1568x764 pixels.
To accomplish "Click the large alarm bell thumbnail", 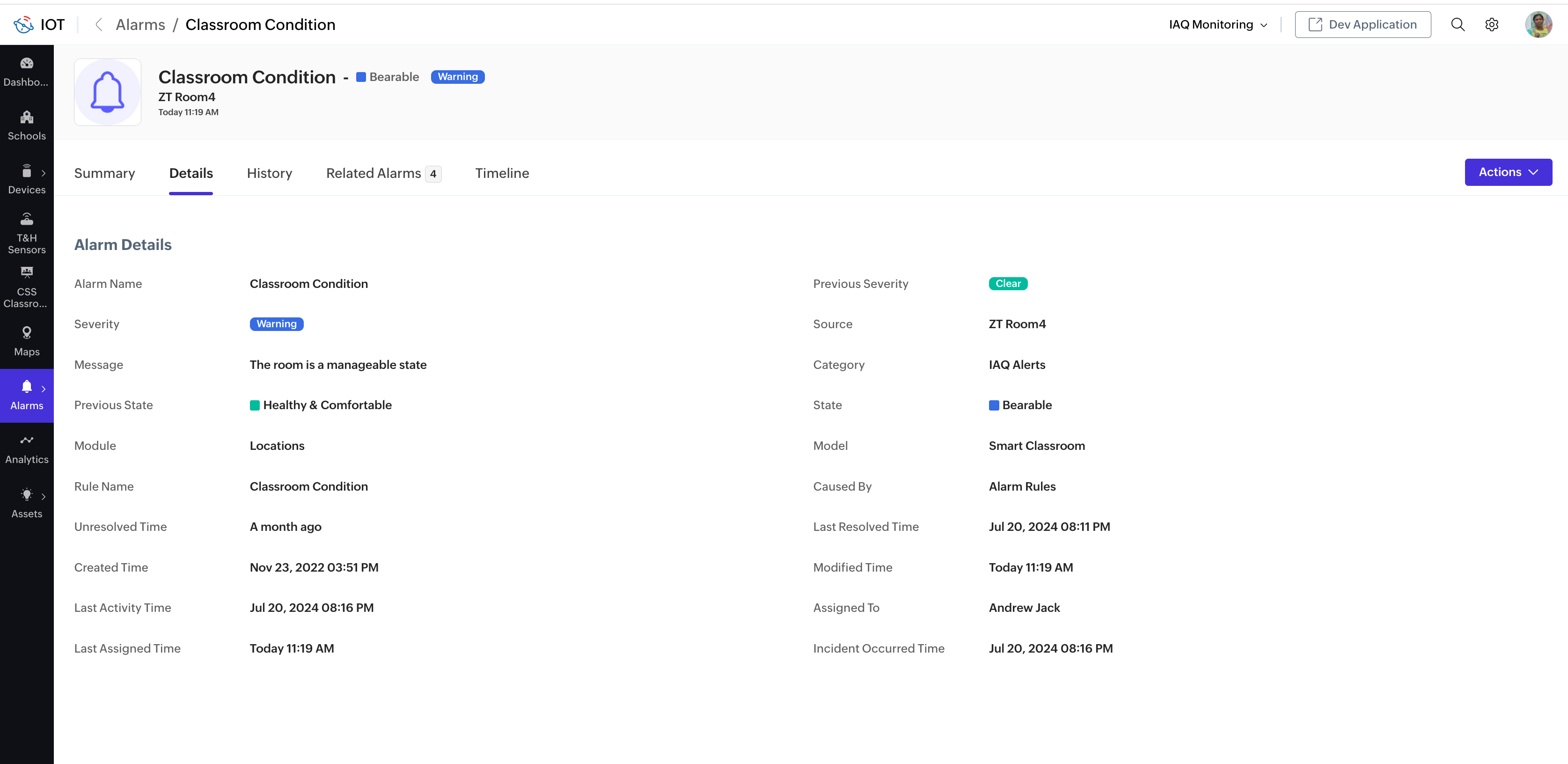I will (x=108, y=92).
